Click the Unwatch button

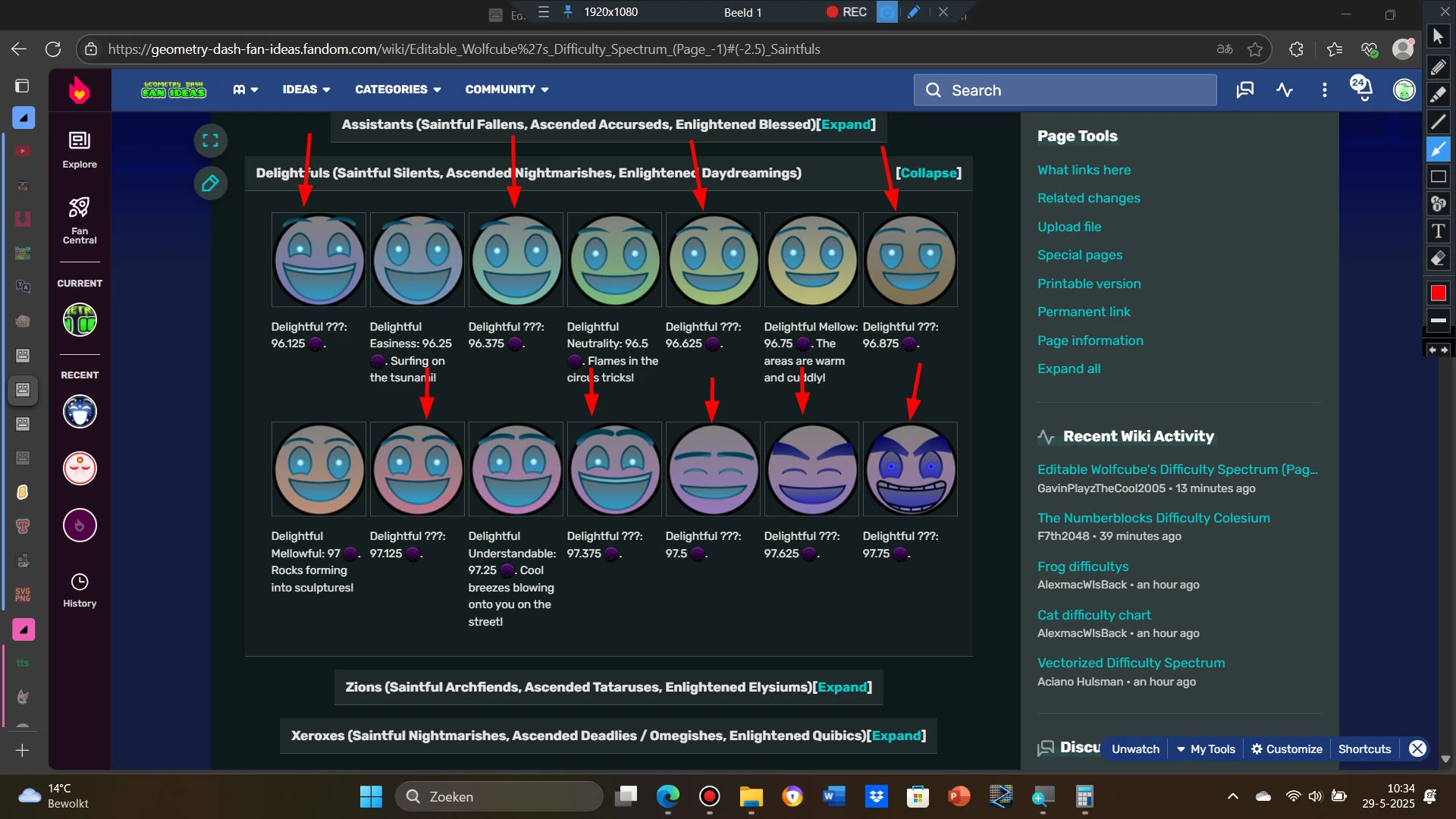(1135, 748)
